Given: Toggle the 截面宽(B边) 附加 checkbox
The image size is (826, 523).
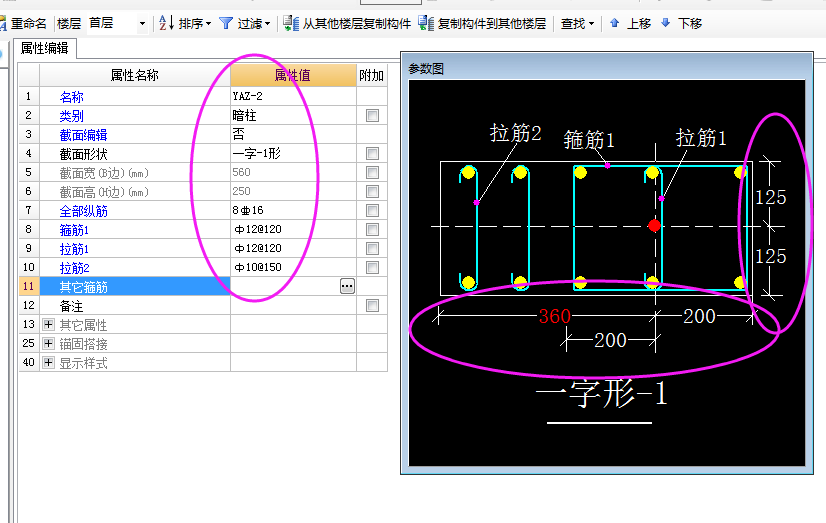Looking at the screenshot, I should point(372,172).
